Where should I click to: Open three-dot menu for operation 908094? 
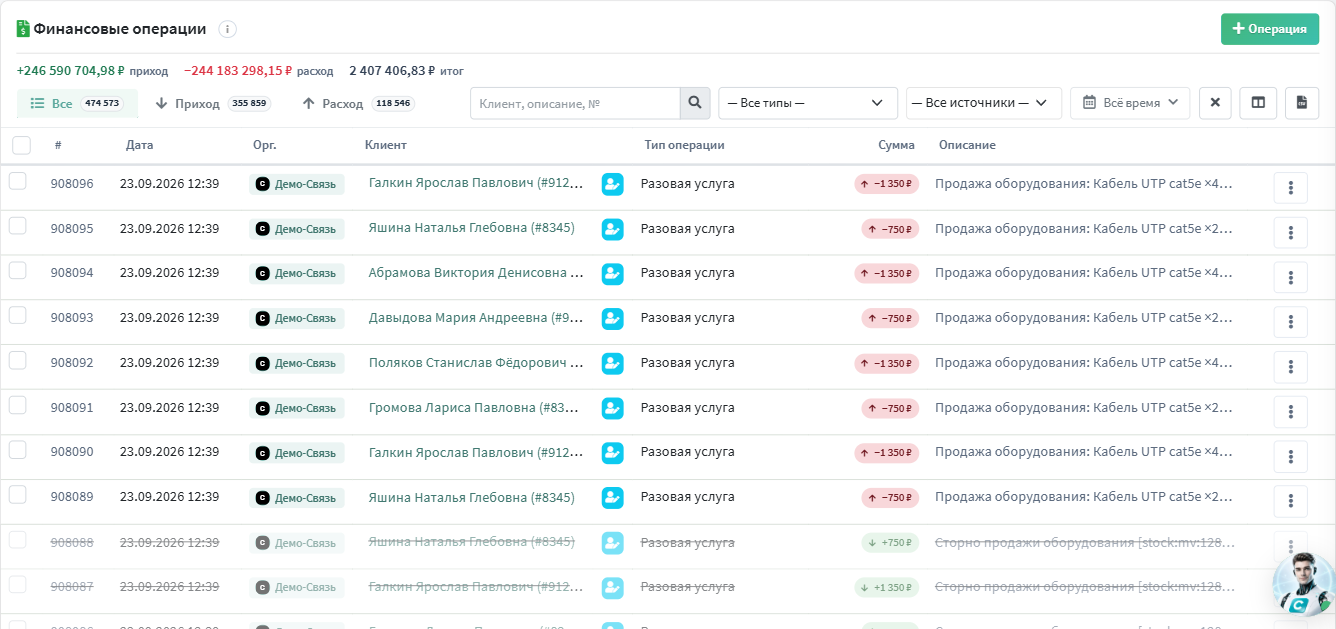[x=1291, y=278]
